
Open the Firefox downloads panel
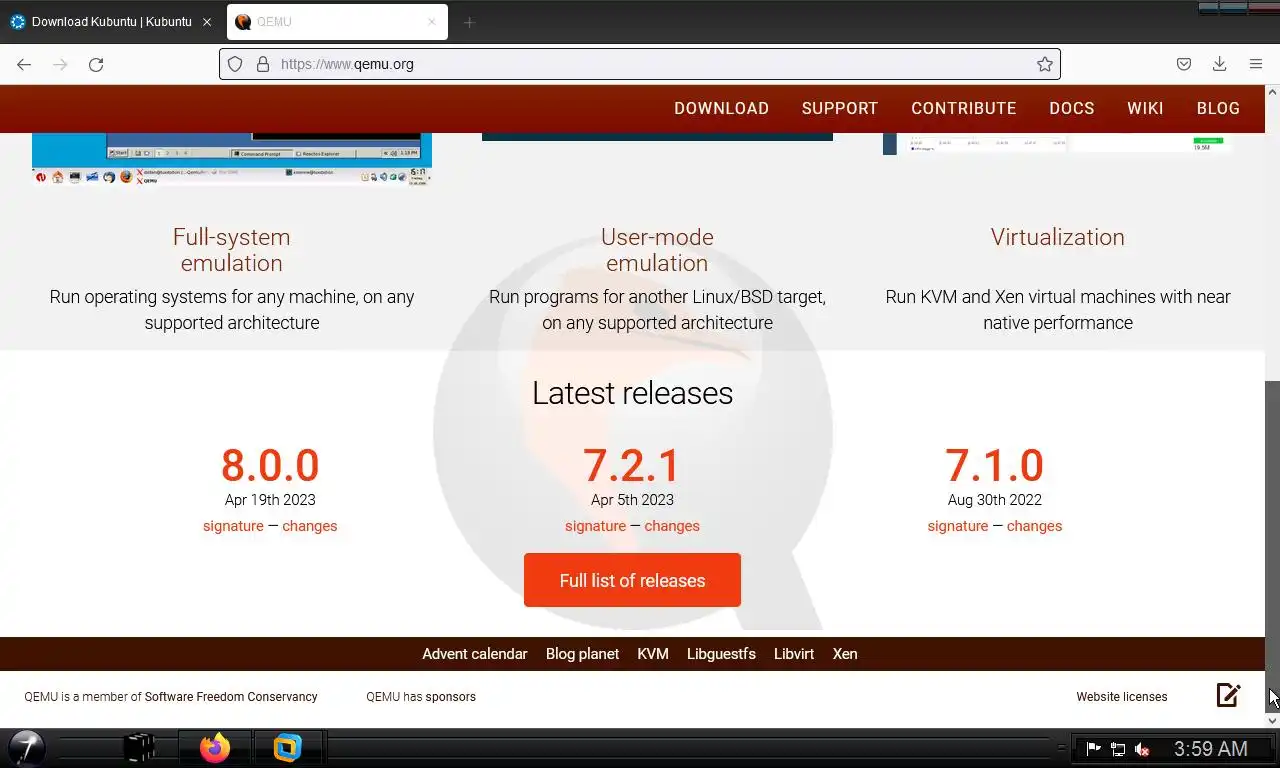coord(1220,64)
